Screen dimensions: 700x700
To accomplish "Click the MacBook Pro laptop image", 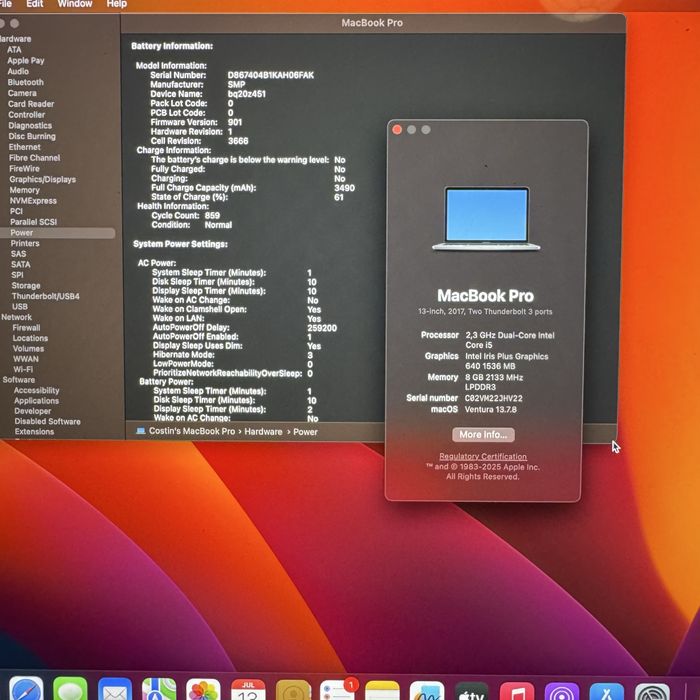I will click(x=486, y=218).
